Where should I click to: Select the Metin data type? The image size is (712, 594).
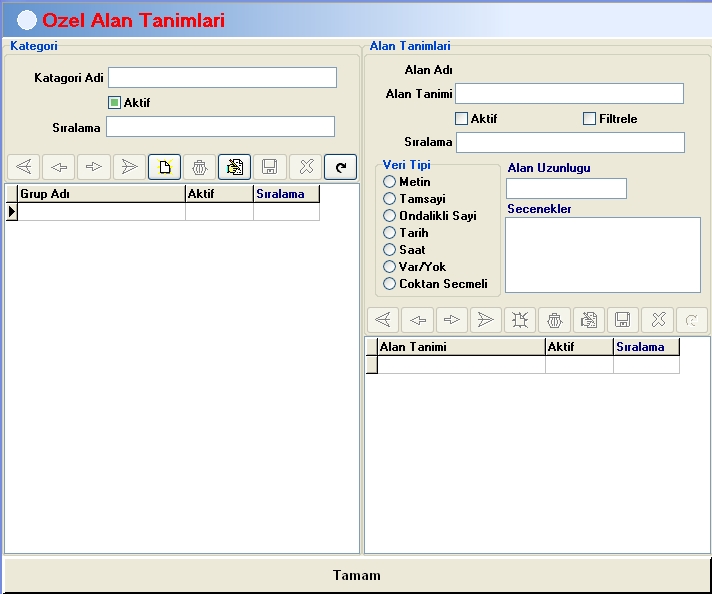(389, 182)
